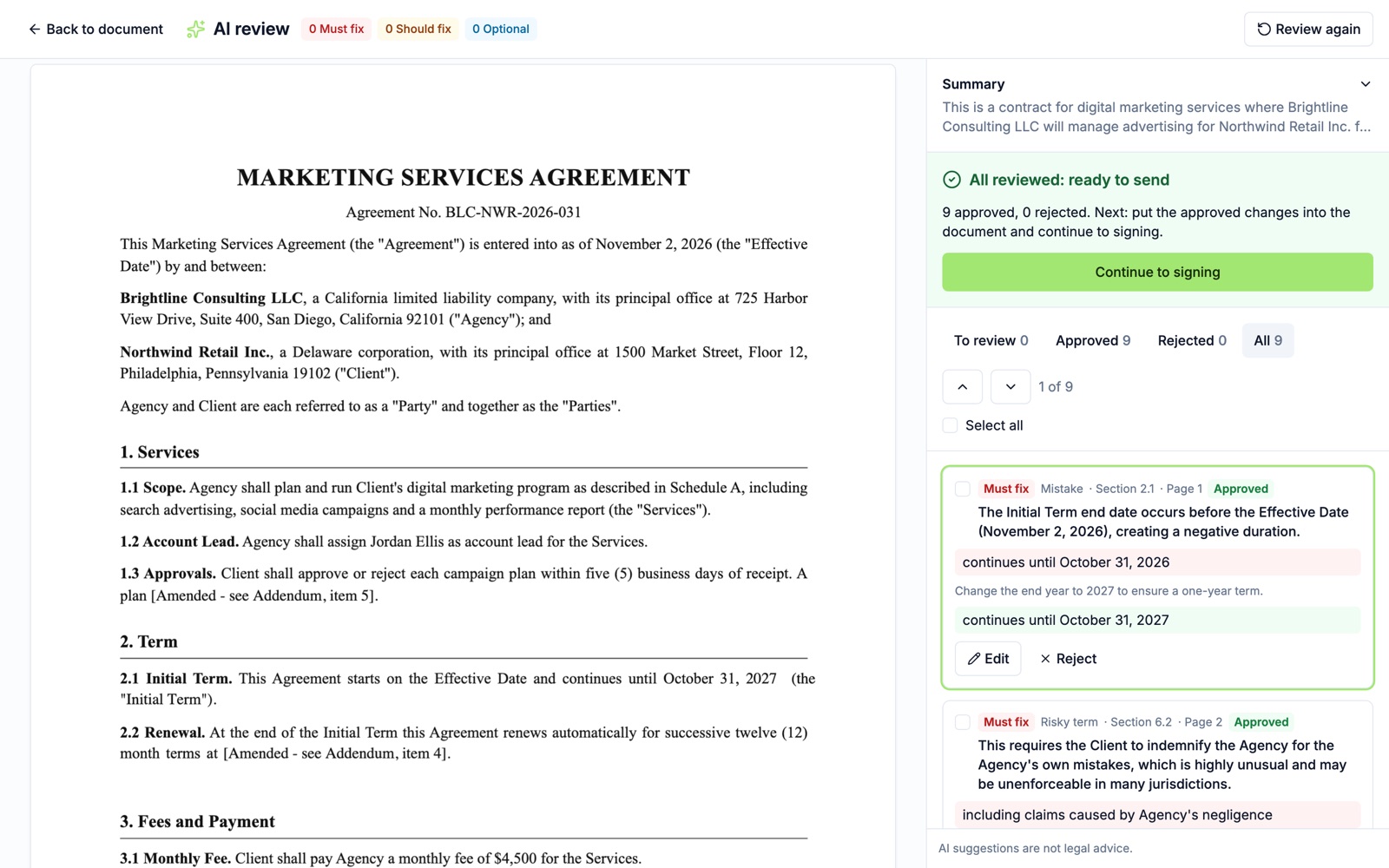Click the '1. Services' section heading

(160, 452)
